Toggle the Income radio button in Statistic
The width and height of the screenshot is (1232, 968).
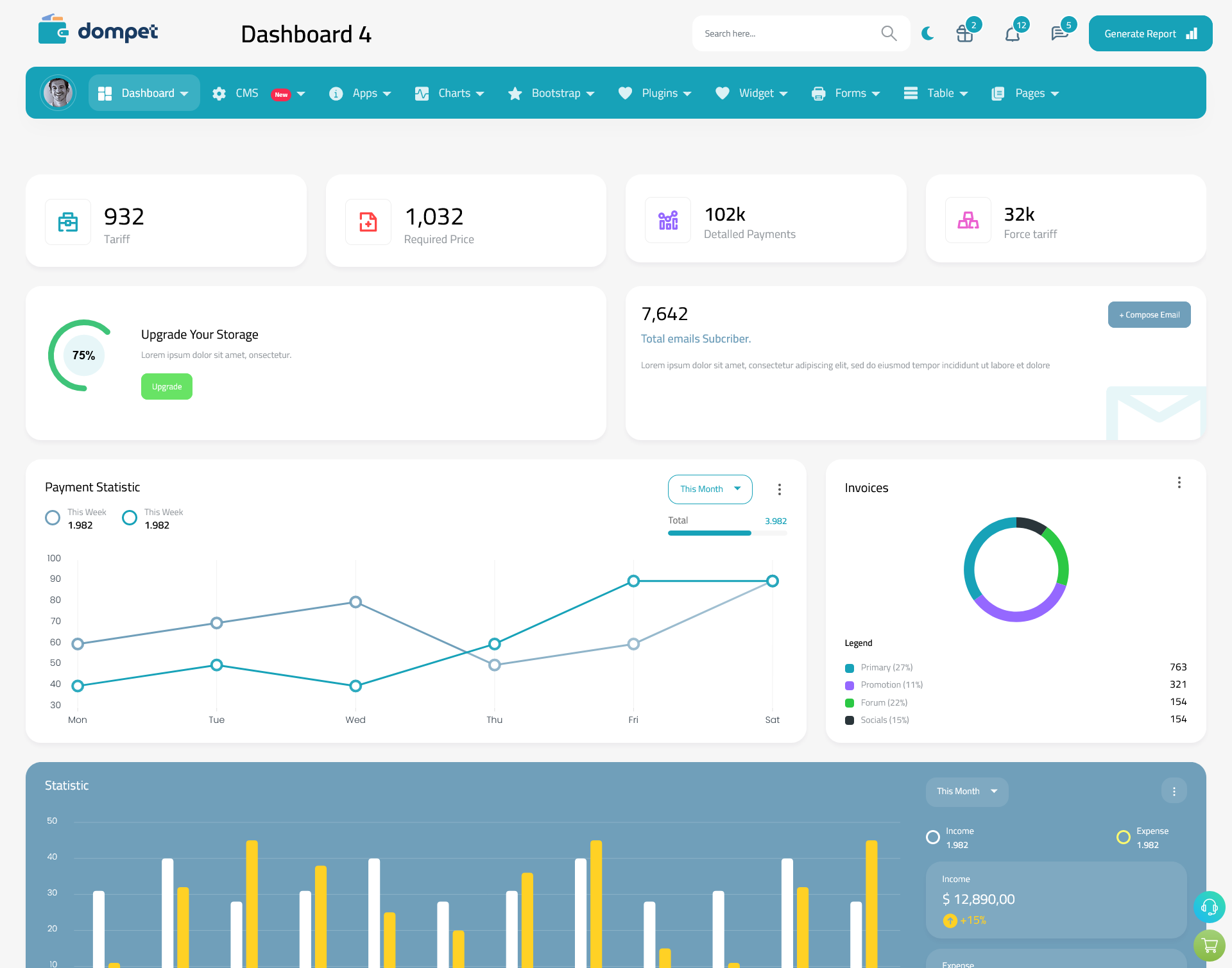[x=932, y=832]
